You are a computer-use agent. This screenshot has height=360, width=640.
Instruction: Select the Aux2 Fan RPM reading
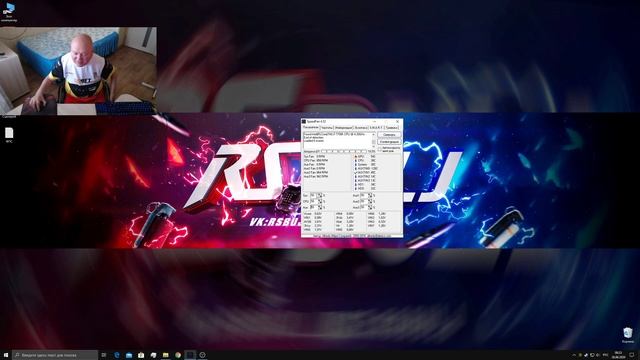click(316, 173)
